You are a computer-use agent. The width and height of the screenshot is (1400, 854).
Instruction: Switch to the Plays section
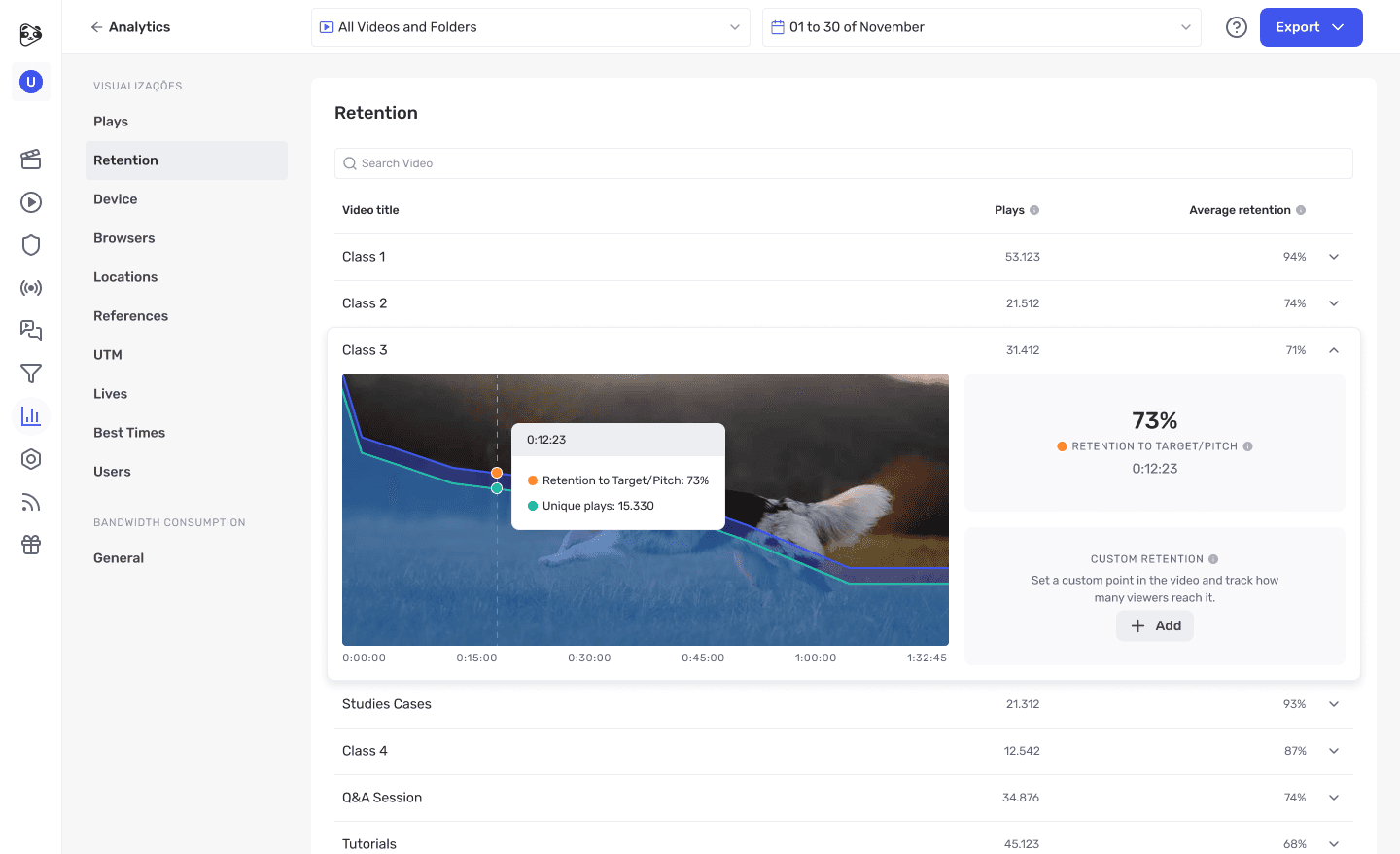click(110, 121)
